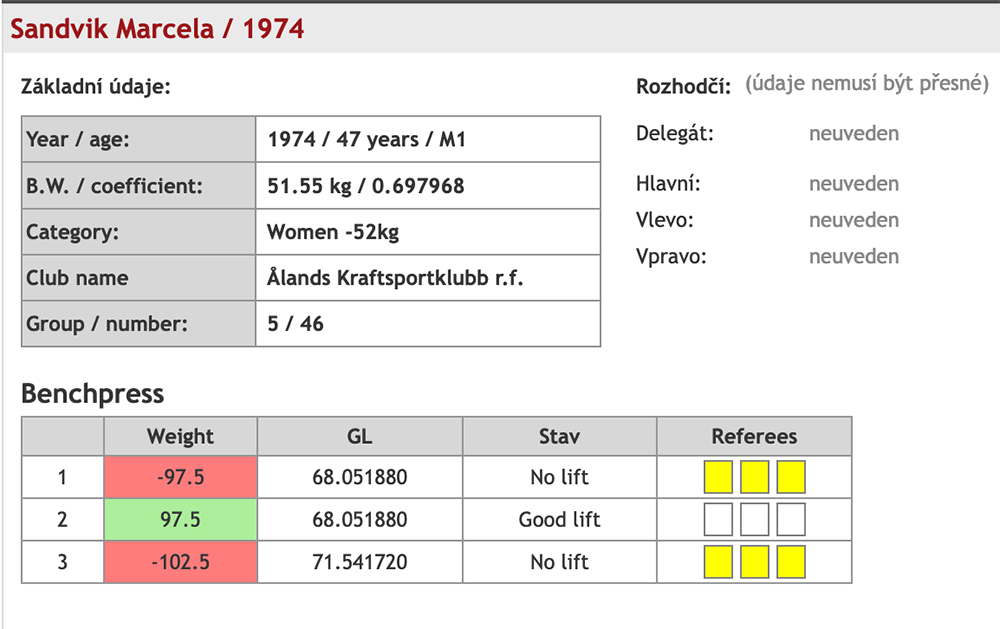
Task: Click the 'Weight' column header
Action: tap(180, 436)
